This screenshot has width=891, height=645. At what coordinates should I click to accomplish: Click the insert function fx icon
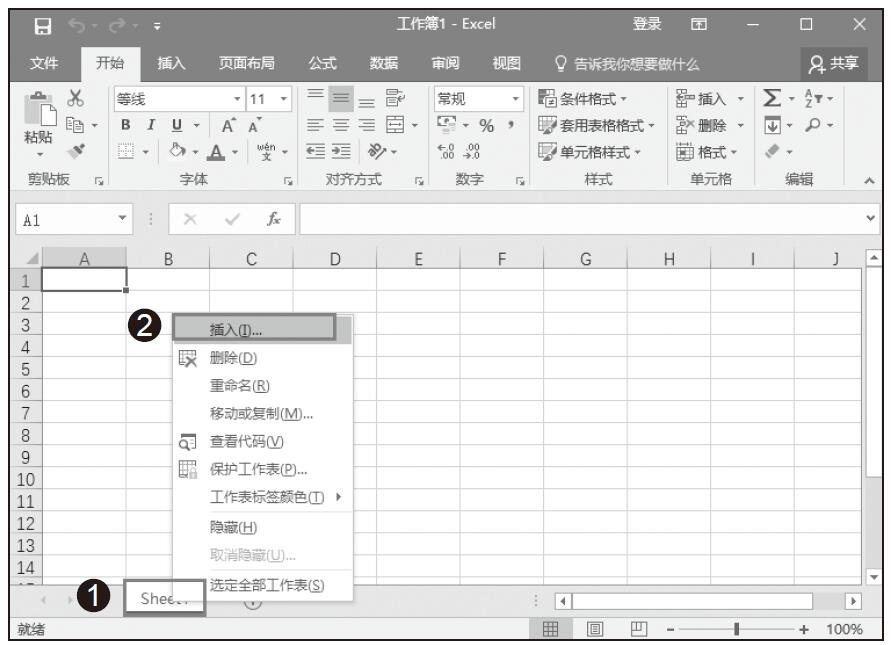coord(274,217)
